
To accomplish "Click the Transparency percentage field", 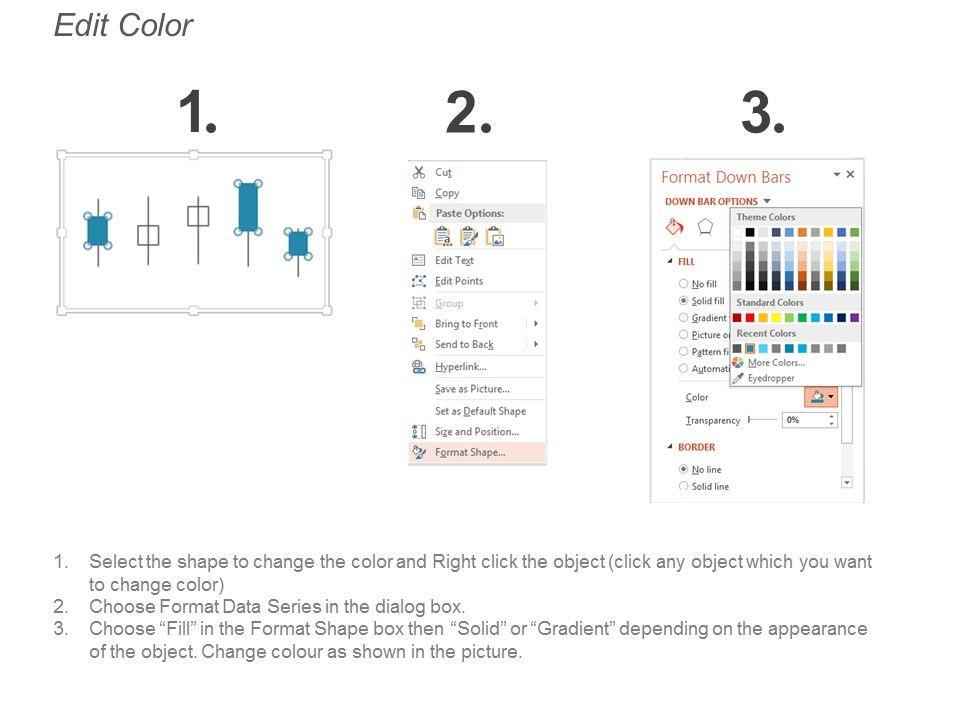I will pos(806,420).
